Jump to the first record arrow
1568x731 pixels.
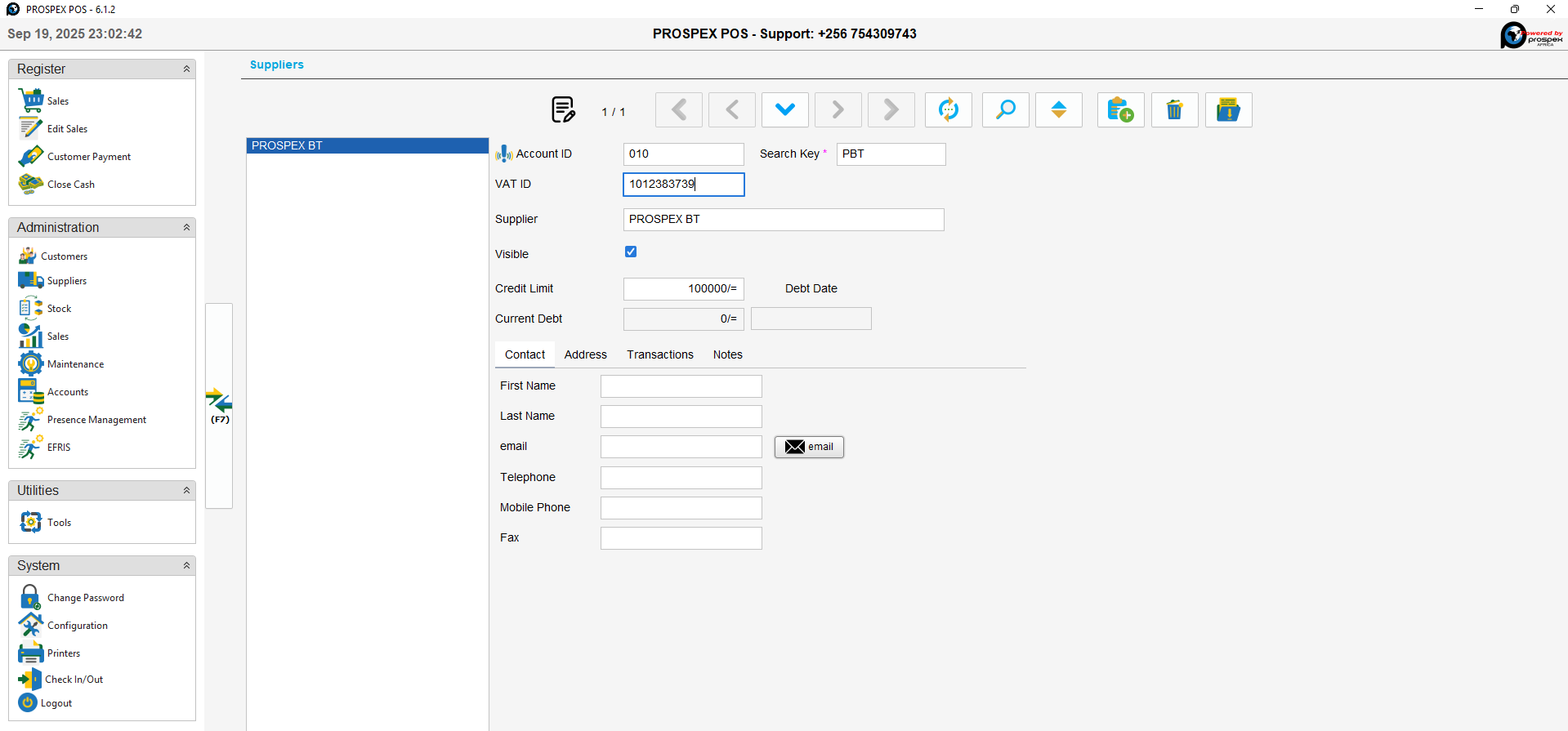678,110
